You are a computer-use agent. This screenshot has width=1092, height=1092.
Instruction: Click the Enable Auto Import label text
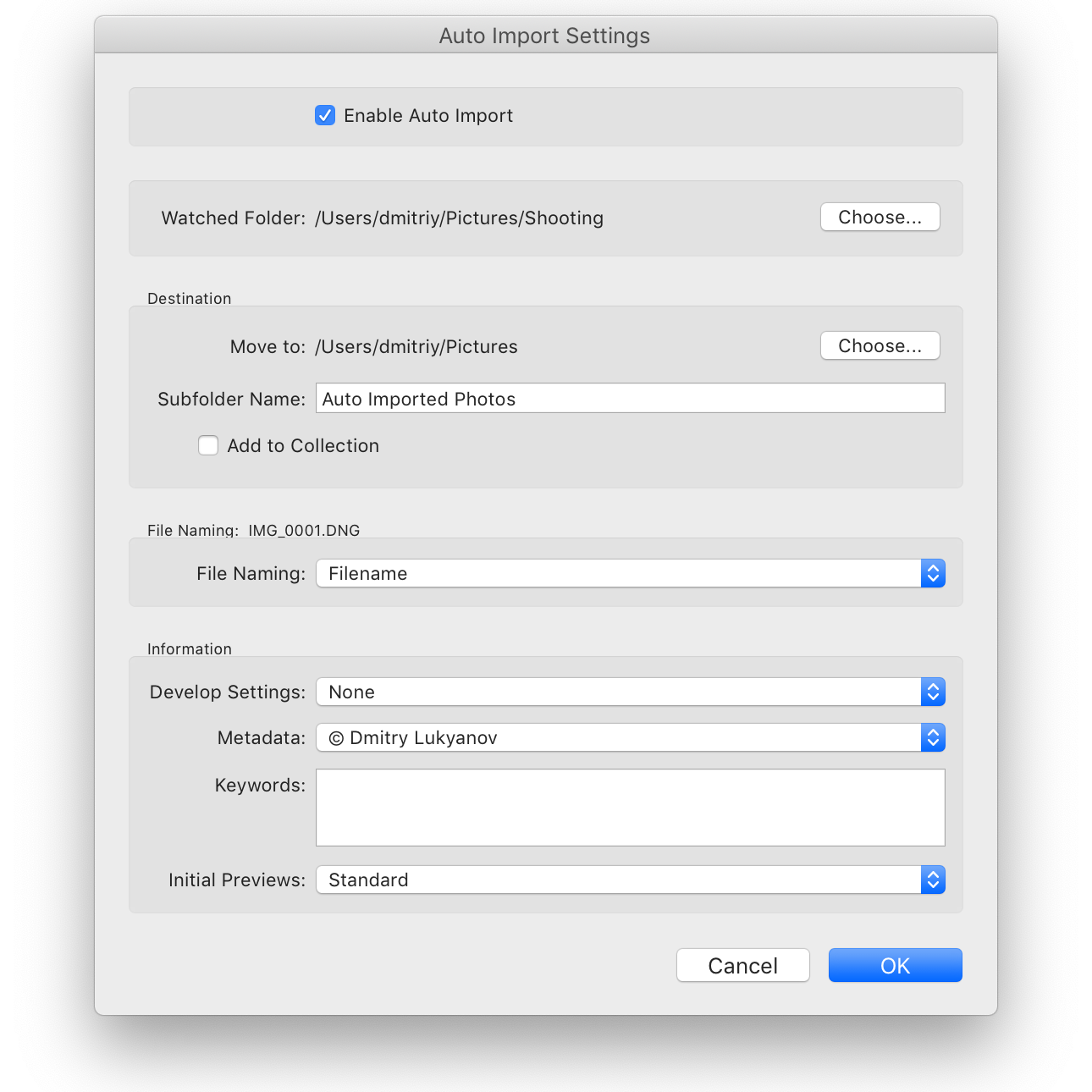(x=428, y=116)
